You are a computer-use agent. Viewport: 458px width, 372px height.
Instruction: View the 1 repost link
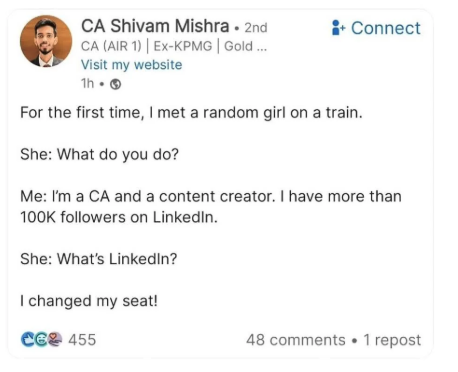point(392,340)
